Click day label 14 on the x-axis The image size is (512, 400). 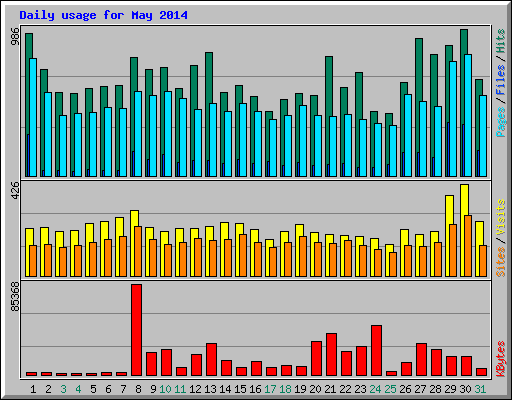[x=225, y=389]
